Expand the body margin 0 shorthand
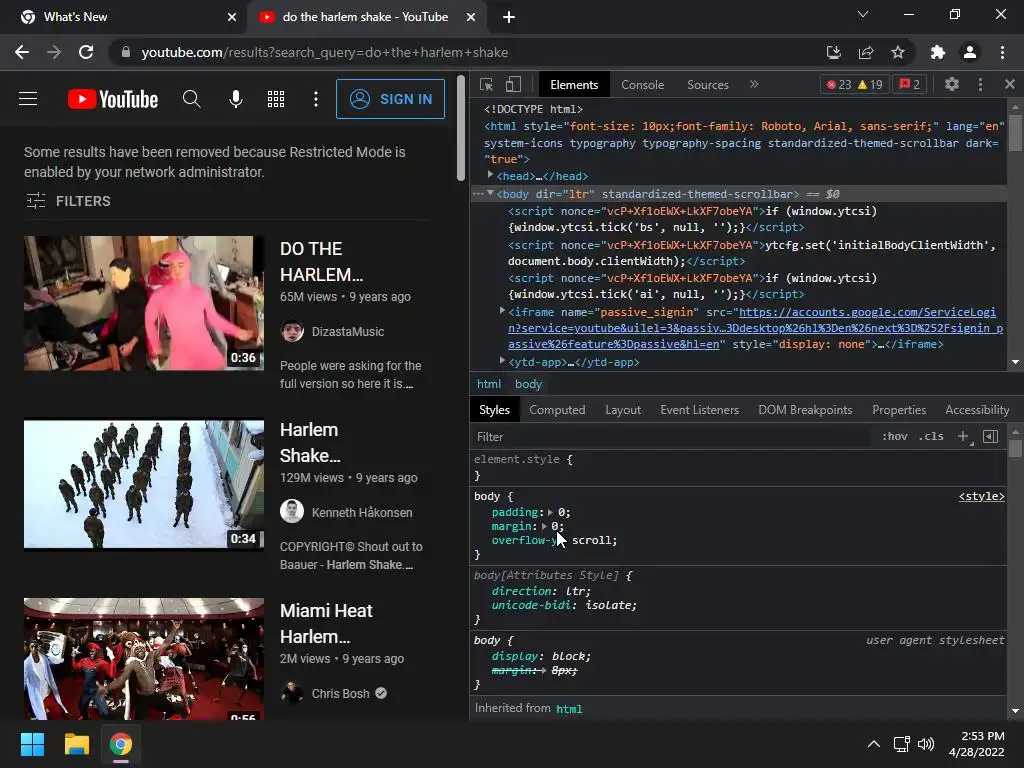Screen dimensions: 1024x768 [x=544, y=526]
